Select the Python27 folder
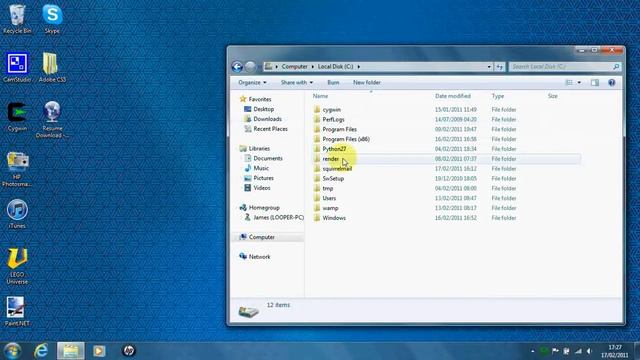The width and height of the screenshot is (640, 360). pyautogui.click(x=334, y=149)
